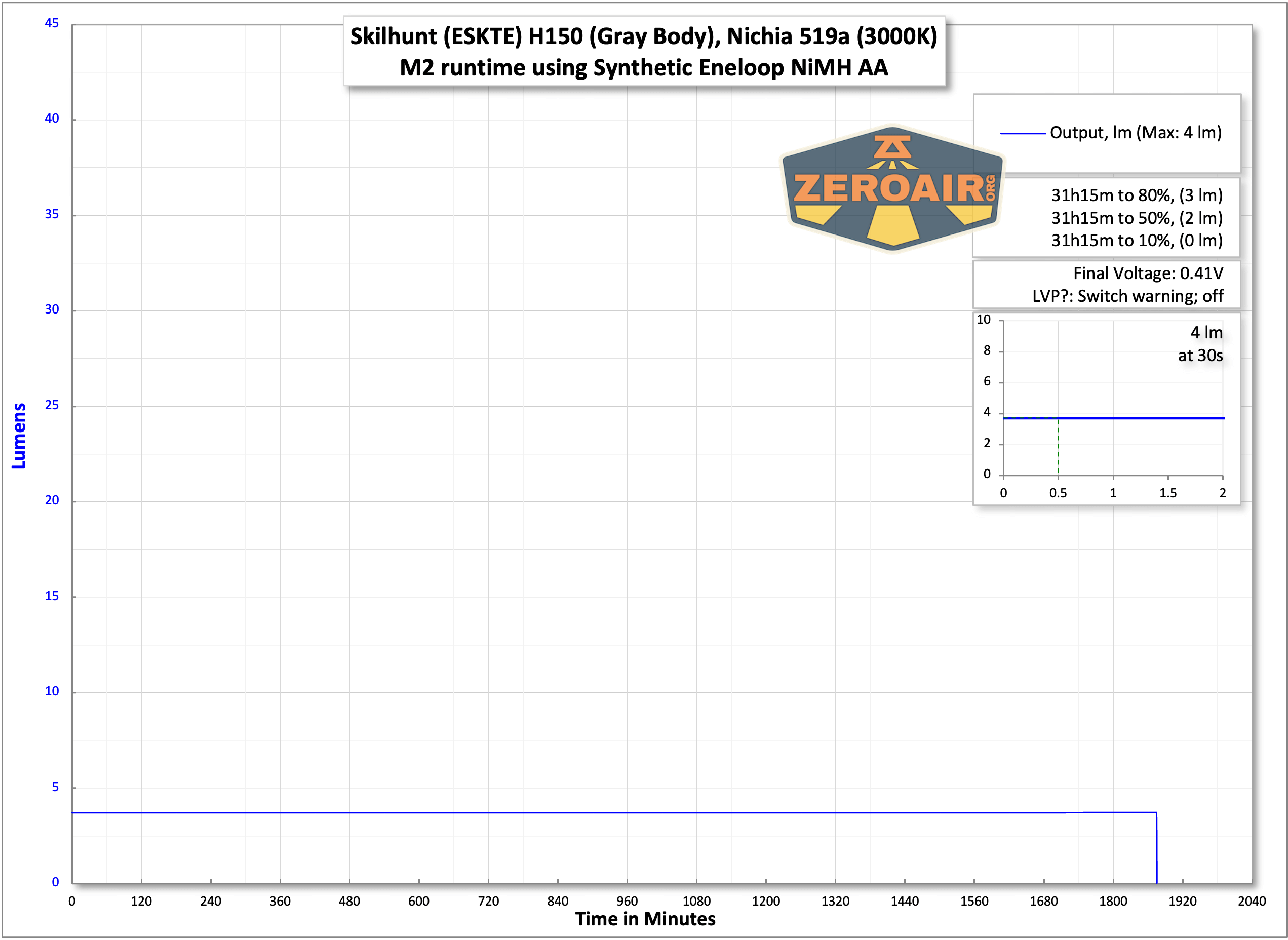This screenshot has height=940, width=1288.
Task: Click the 960 x-axis tick label
Action: 627,902
